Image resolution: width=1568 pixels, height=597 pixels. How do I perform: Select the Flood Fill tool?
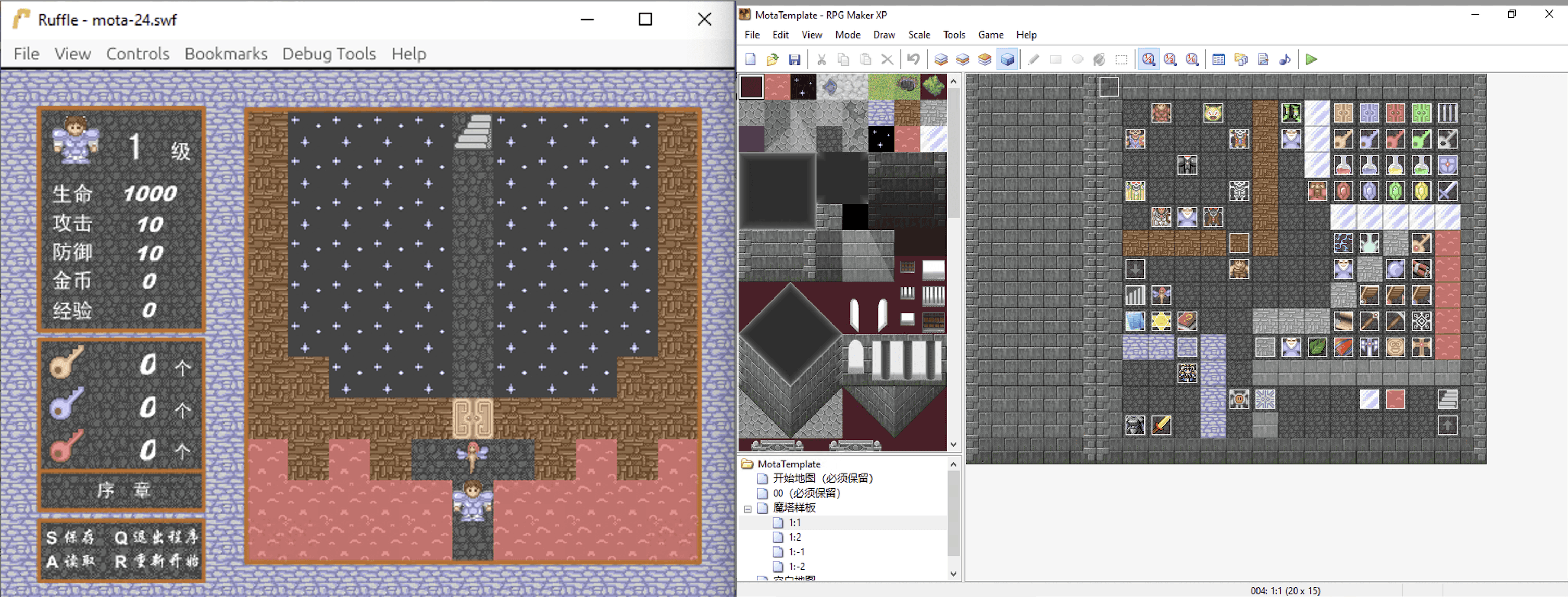(x=1099, y=59)
